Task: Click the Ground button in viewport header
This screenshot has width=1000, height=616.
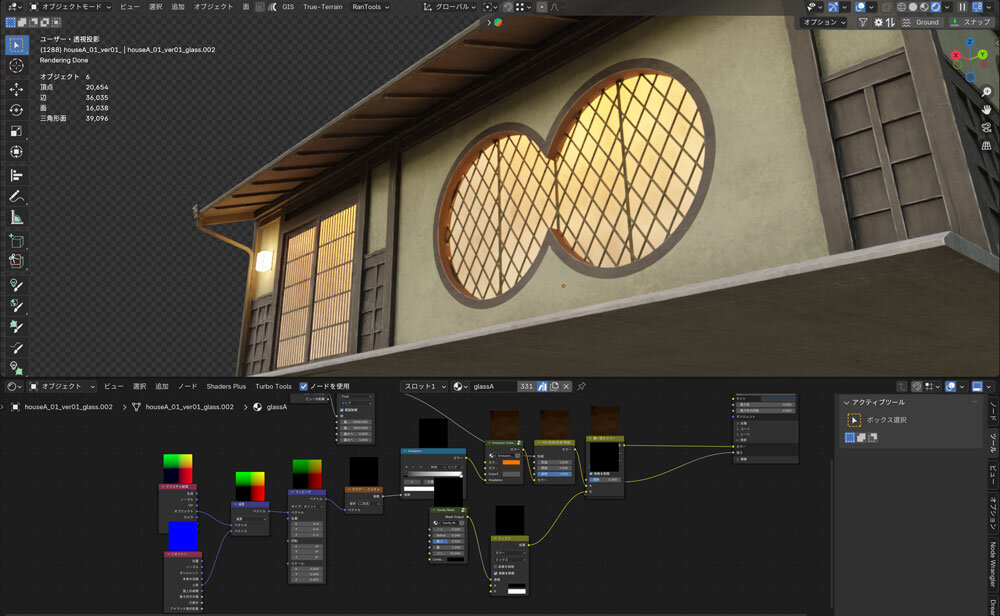Action: point(920,22)
